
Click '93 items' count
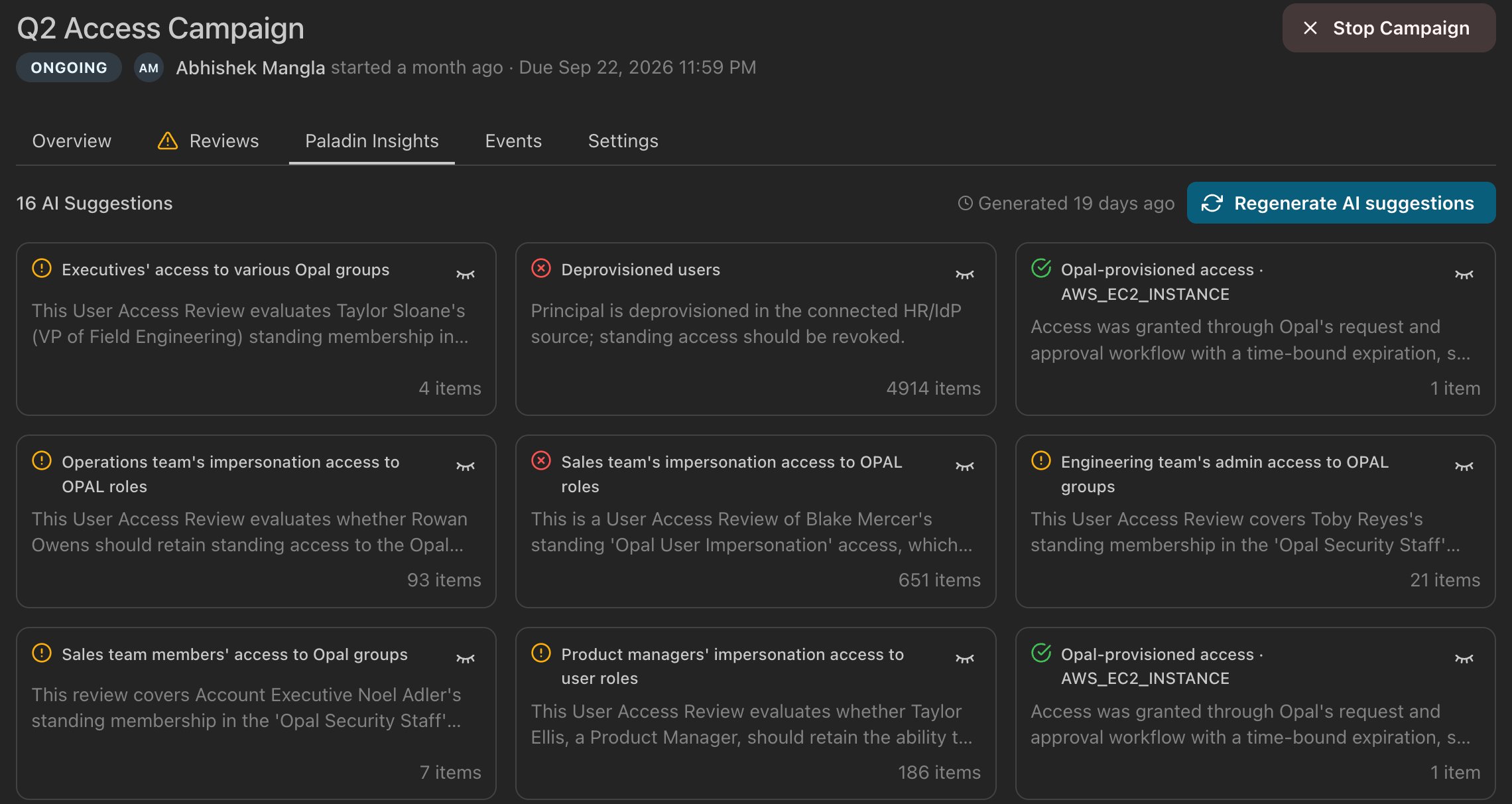point(444,580)
